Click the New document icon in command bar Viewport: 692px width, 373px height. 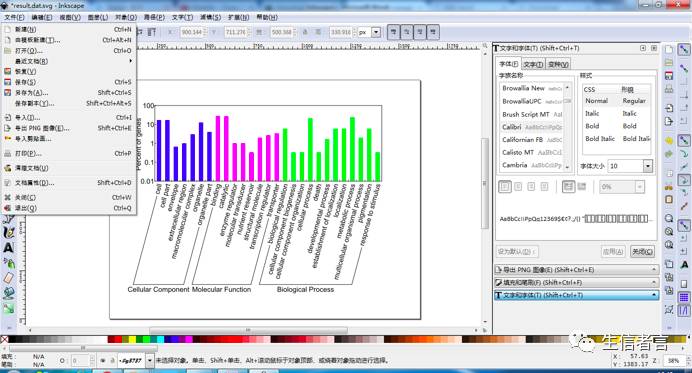[669, 49]
